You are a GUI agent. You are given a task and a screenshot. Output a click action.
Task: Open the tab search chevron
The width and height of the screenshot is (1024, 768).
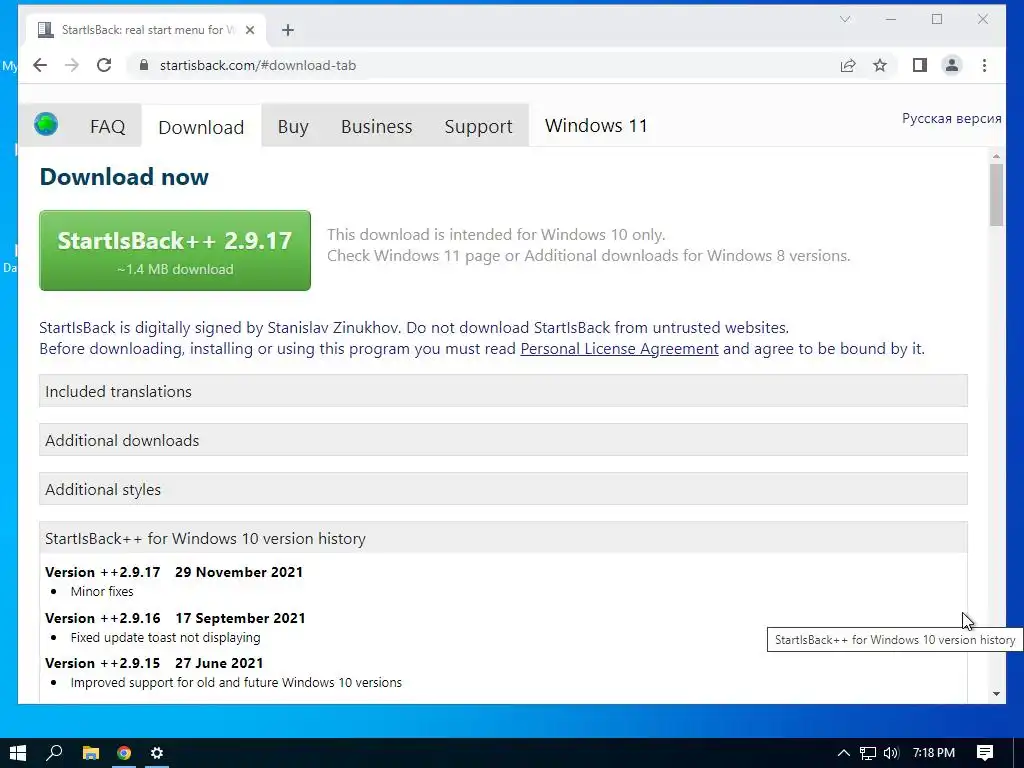(x=845, y=19)
